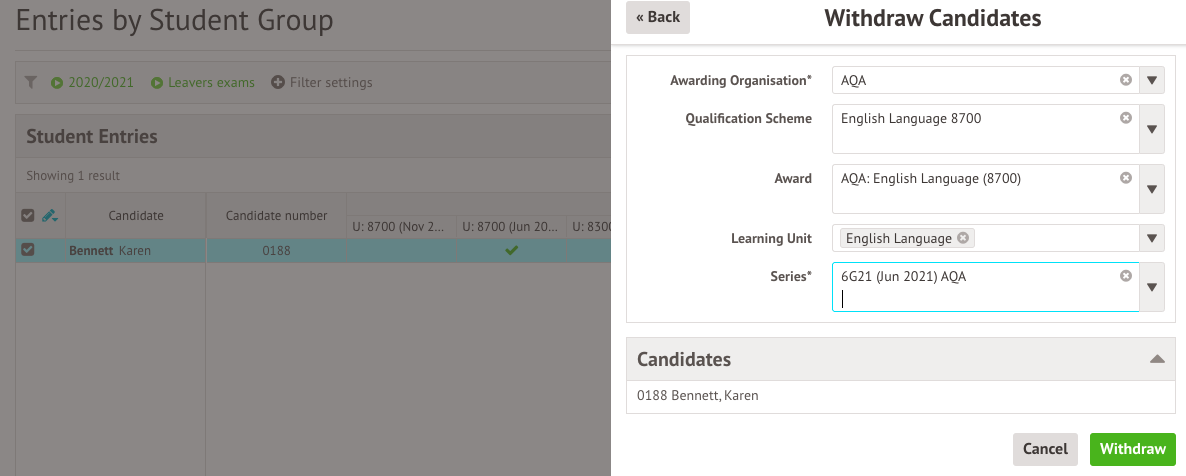Clear the Qualification Scheme selection
The width and height of the screenshot is (1186, 476).
click(1126, 118)
